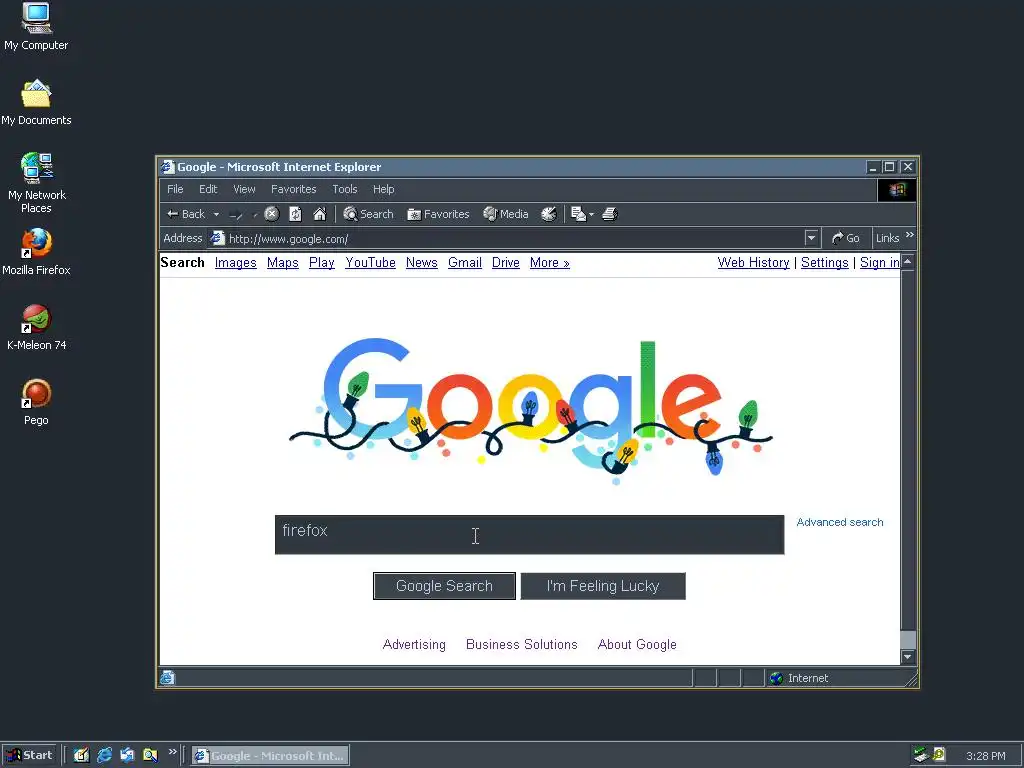
Task: Click the page scrollbar down arrow
Action: click(x=908, y=656)
